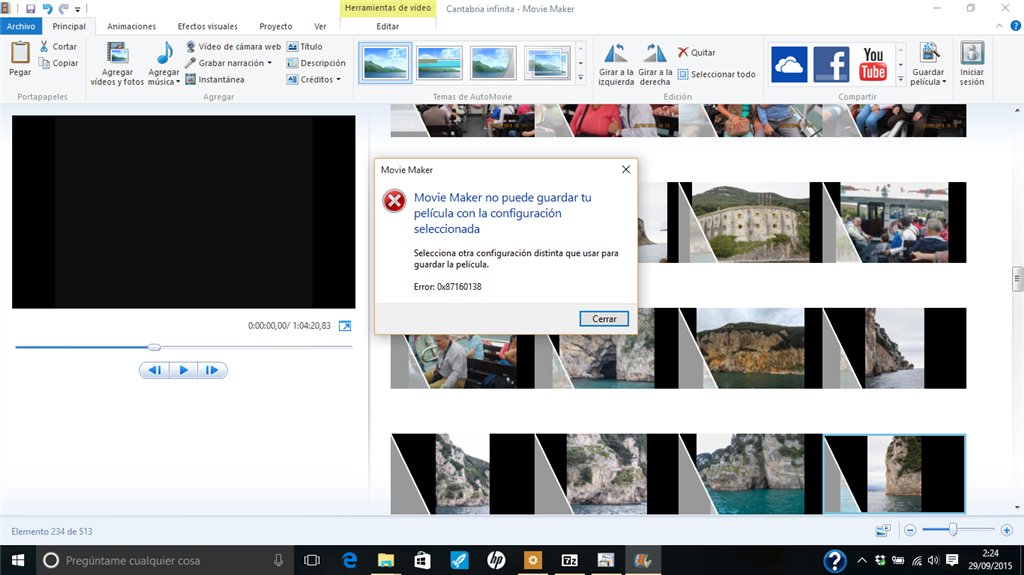Click the Pegar paste icon
Image resolution: width=1024 pixels, height=575 pixels.
tap(20, 52)
